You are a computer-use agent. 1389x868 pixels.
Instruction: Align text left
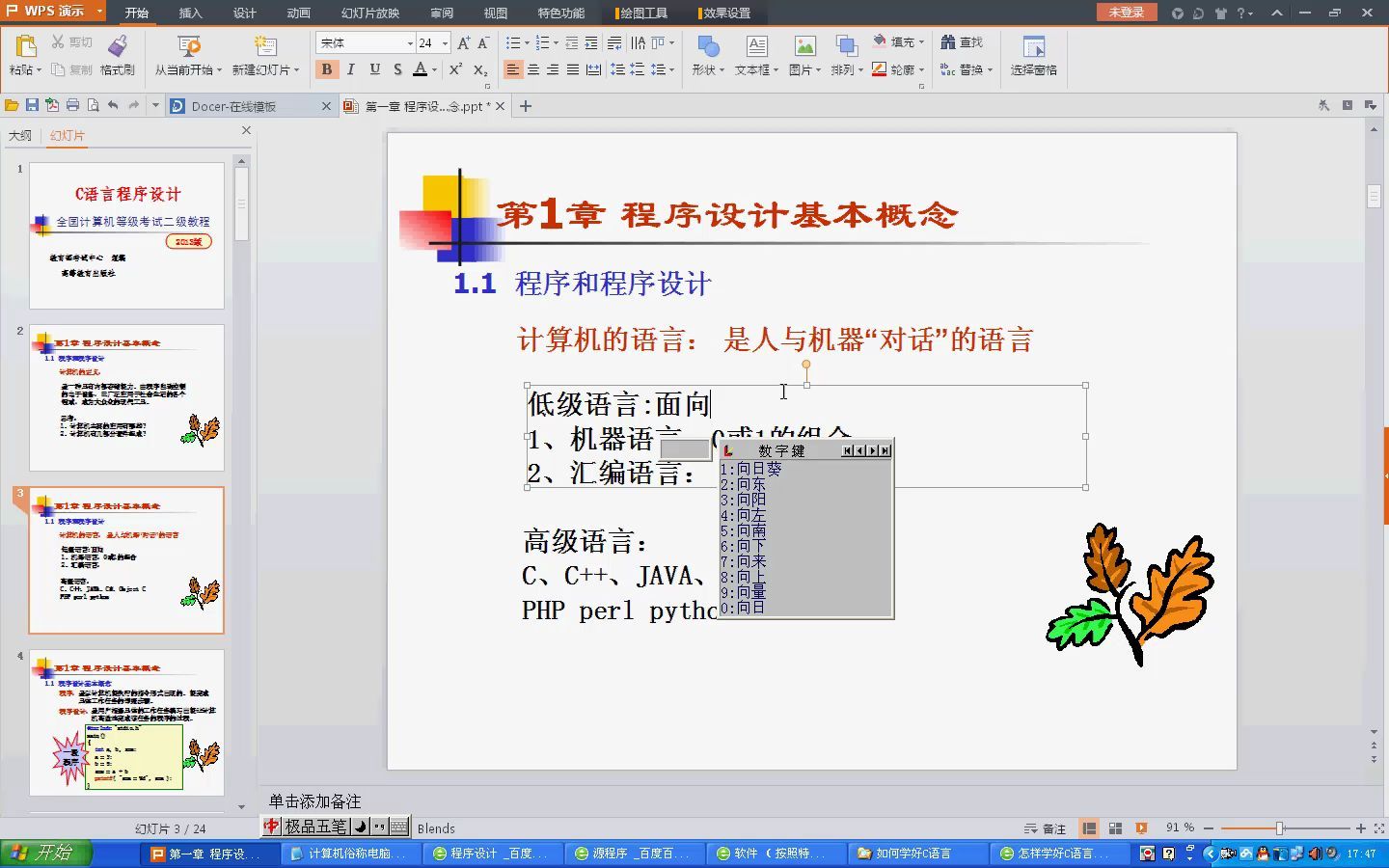click(x=513, y=69)
